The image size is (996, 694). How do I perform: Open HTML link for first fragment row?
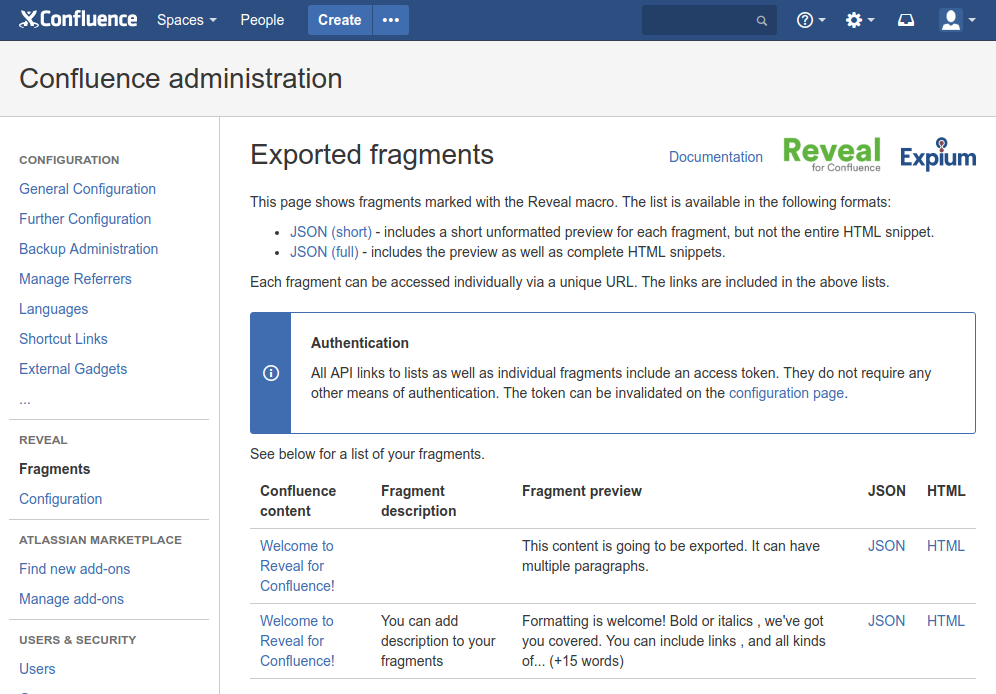point(945,546)
